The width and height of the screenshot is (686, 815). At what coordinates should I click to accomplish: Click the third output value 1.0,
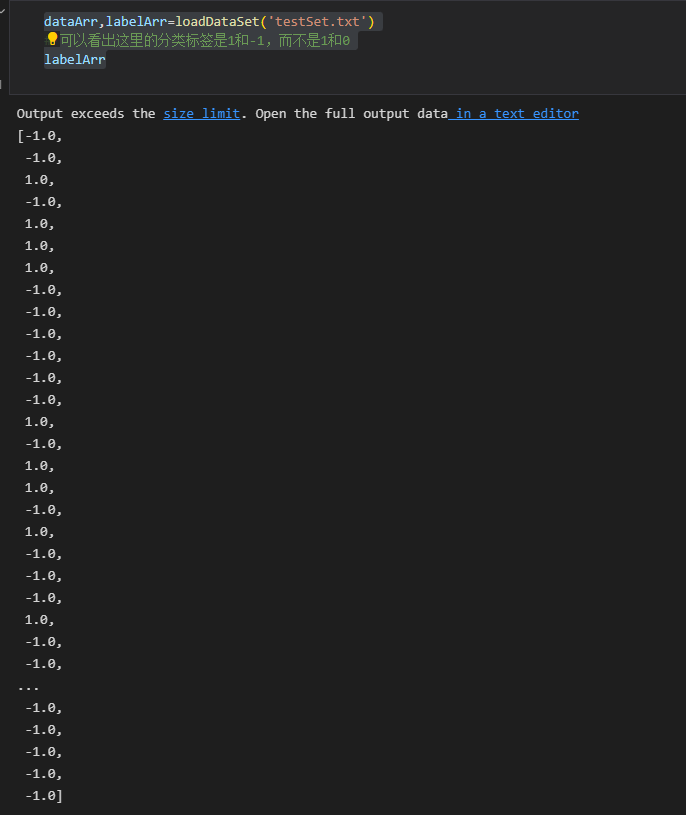point(39,180)
